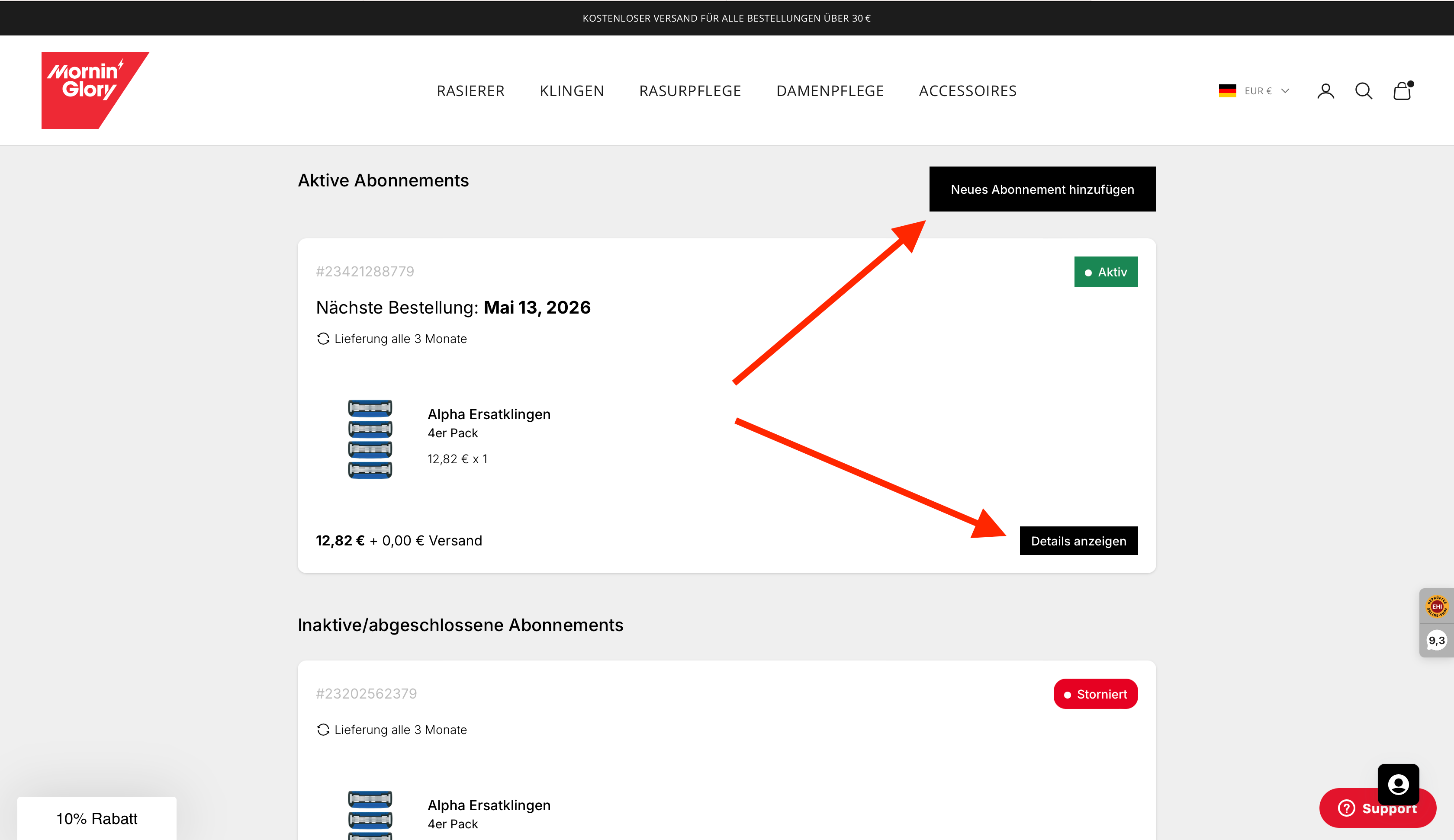Click the green Aktiv status badge

(1106, 272)
